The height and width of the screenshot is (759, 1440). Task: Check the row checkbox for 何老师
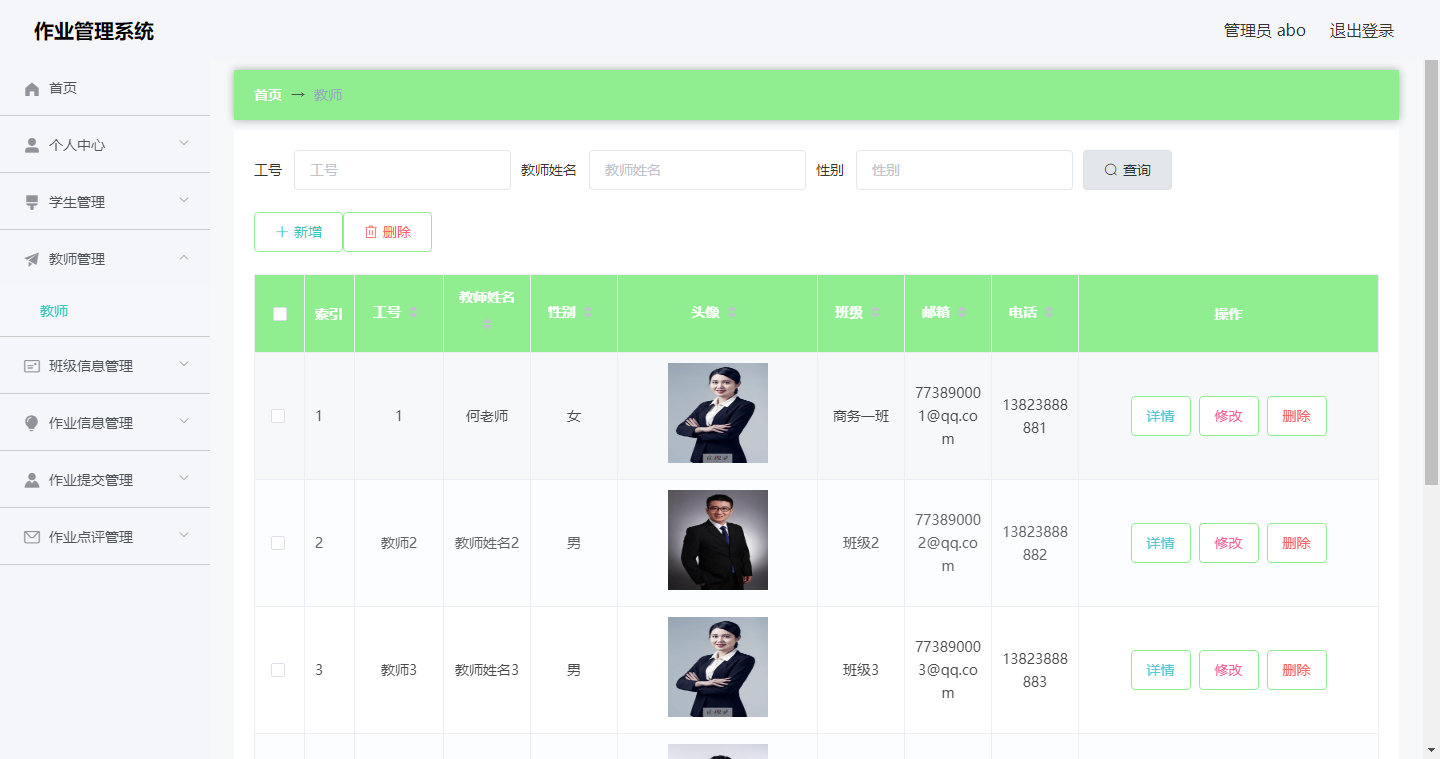(x=278, y=416)
